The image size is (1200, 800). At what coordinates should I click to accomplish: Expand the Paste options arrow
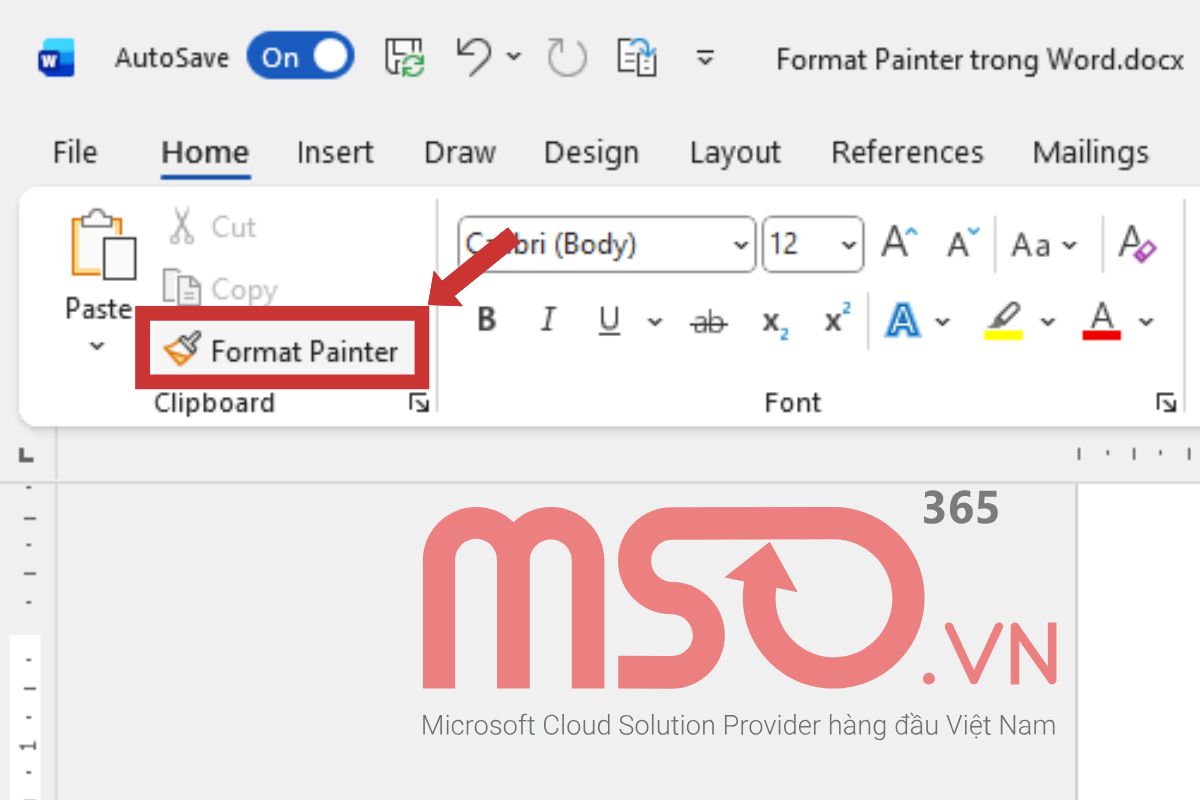pos(97,347)
